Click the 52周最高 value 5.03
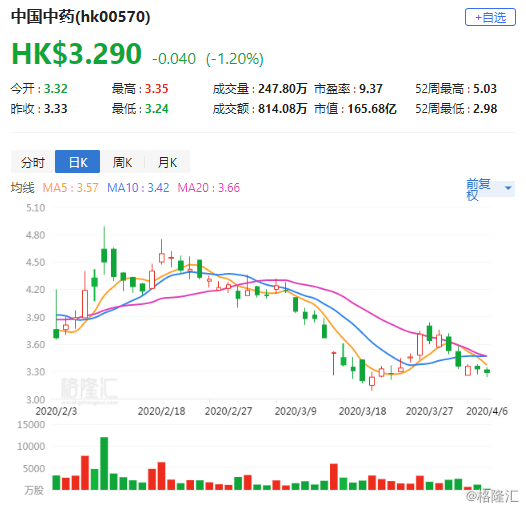The image size is (526, 510). coord(485,89)
